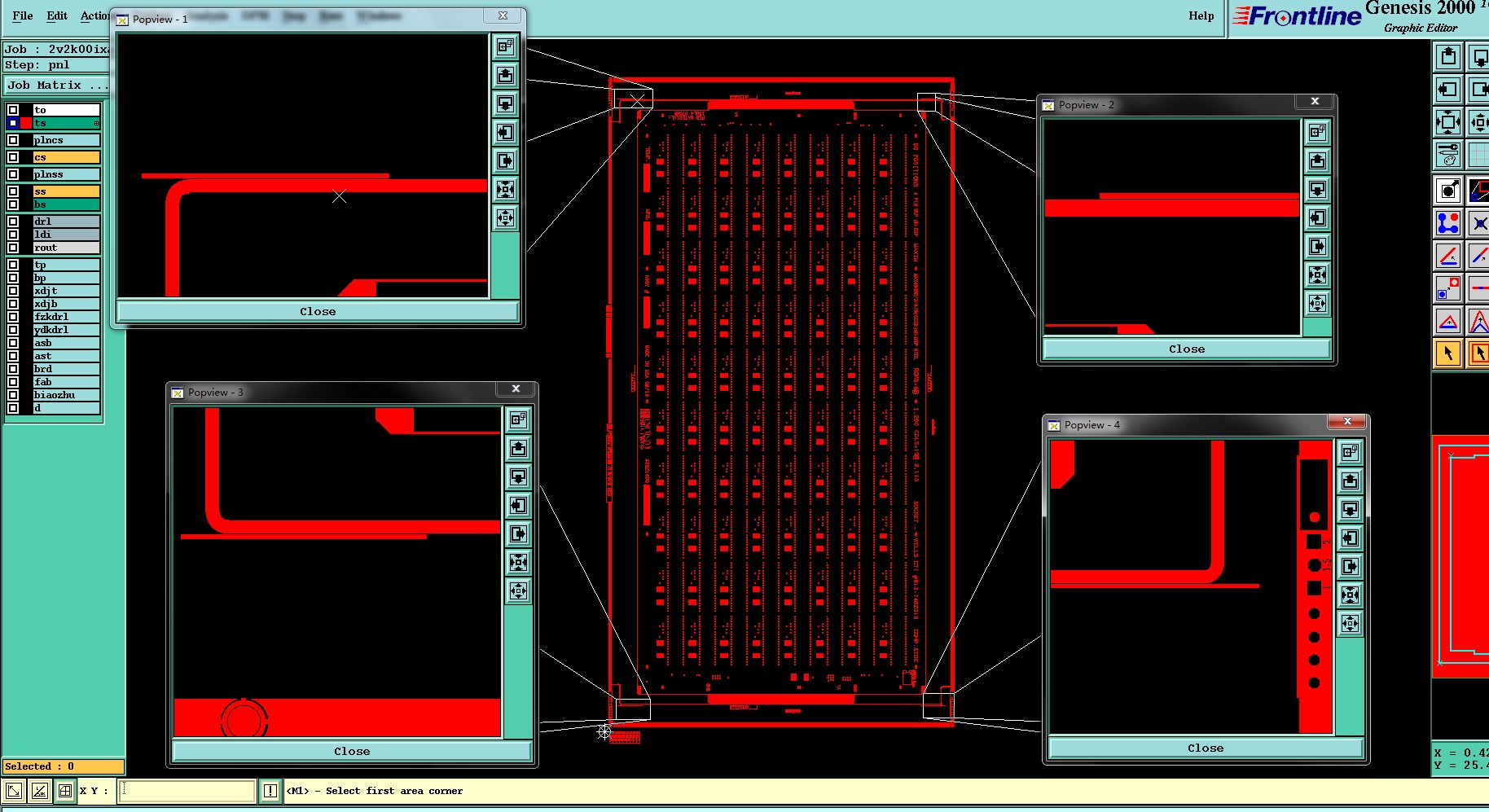Screen dimensions: 1489x812
Task: Open the Actions menu
Action: [94, 15]
